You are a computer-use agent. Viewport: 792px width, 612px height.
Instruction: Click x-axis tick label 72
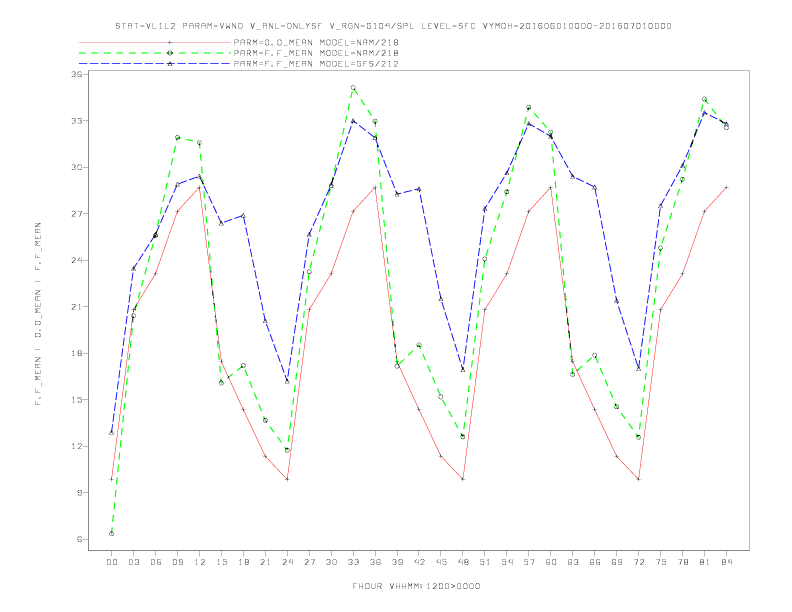pyautogui.click(x=639, y=562)
